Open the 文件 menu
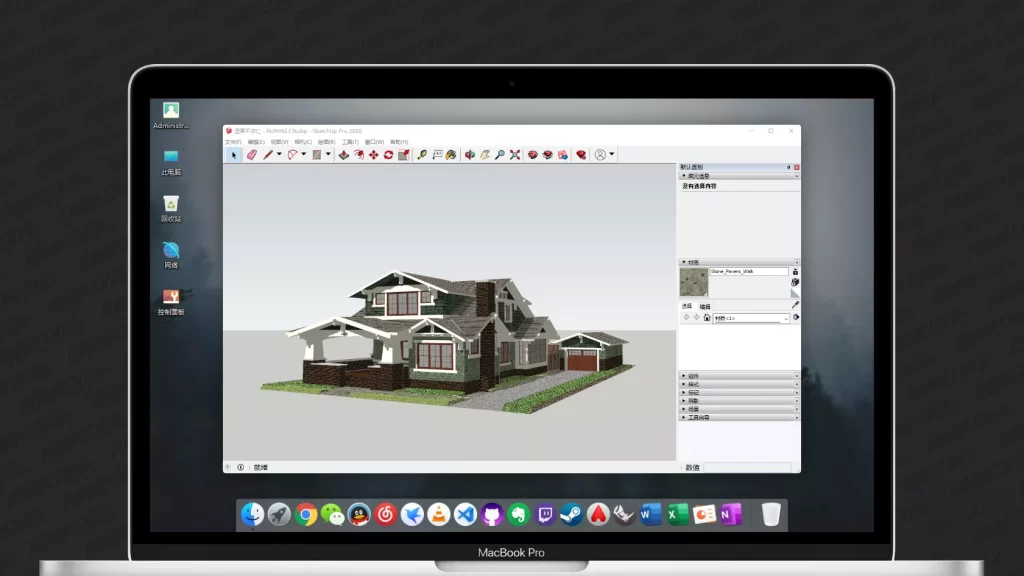This screenshot has width=1024, height=576. tap(232, 142)
